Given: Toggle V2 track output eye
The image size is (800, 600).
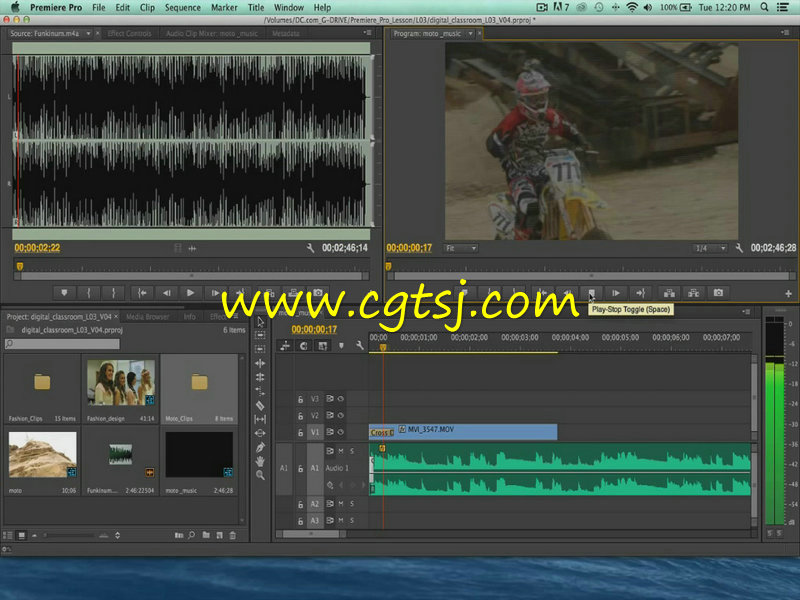Looking at the screenshot, I should pos(340,415).
